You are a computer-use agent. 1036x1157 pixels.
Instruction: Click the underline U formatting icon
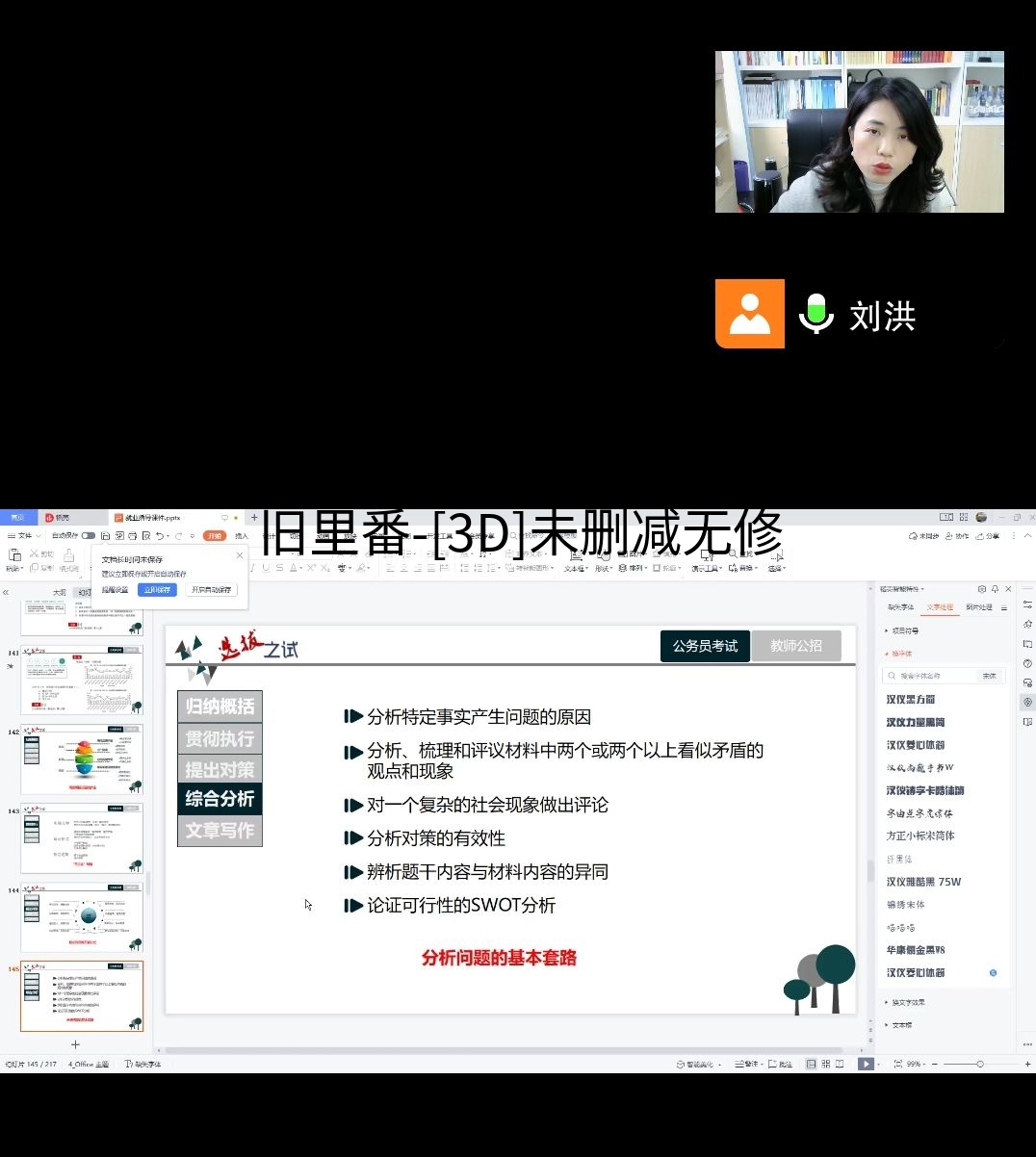(x=266, y=568)
